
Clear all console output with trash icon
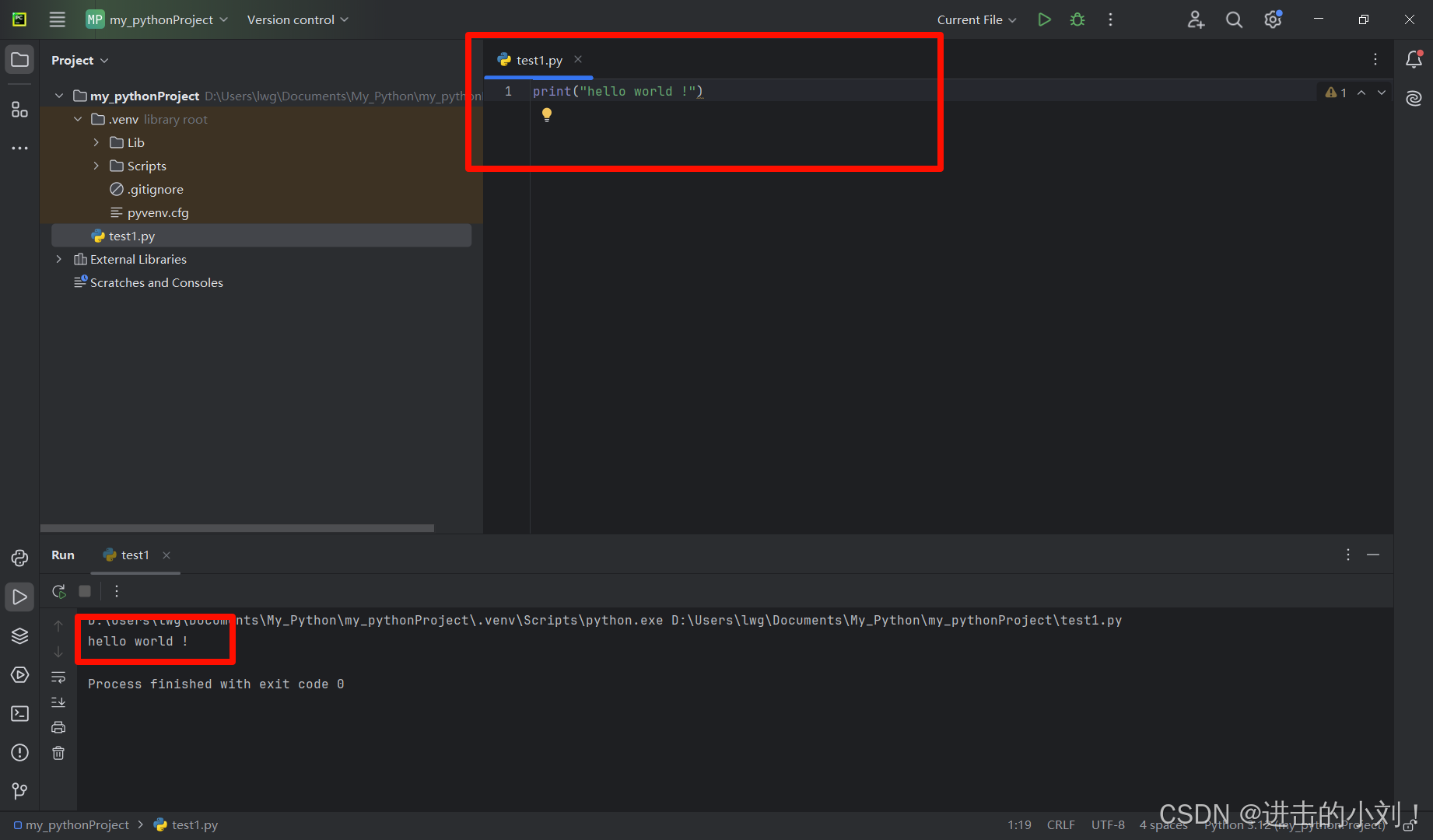[58, 753]
